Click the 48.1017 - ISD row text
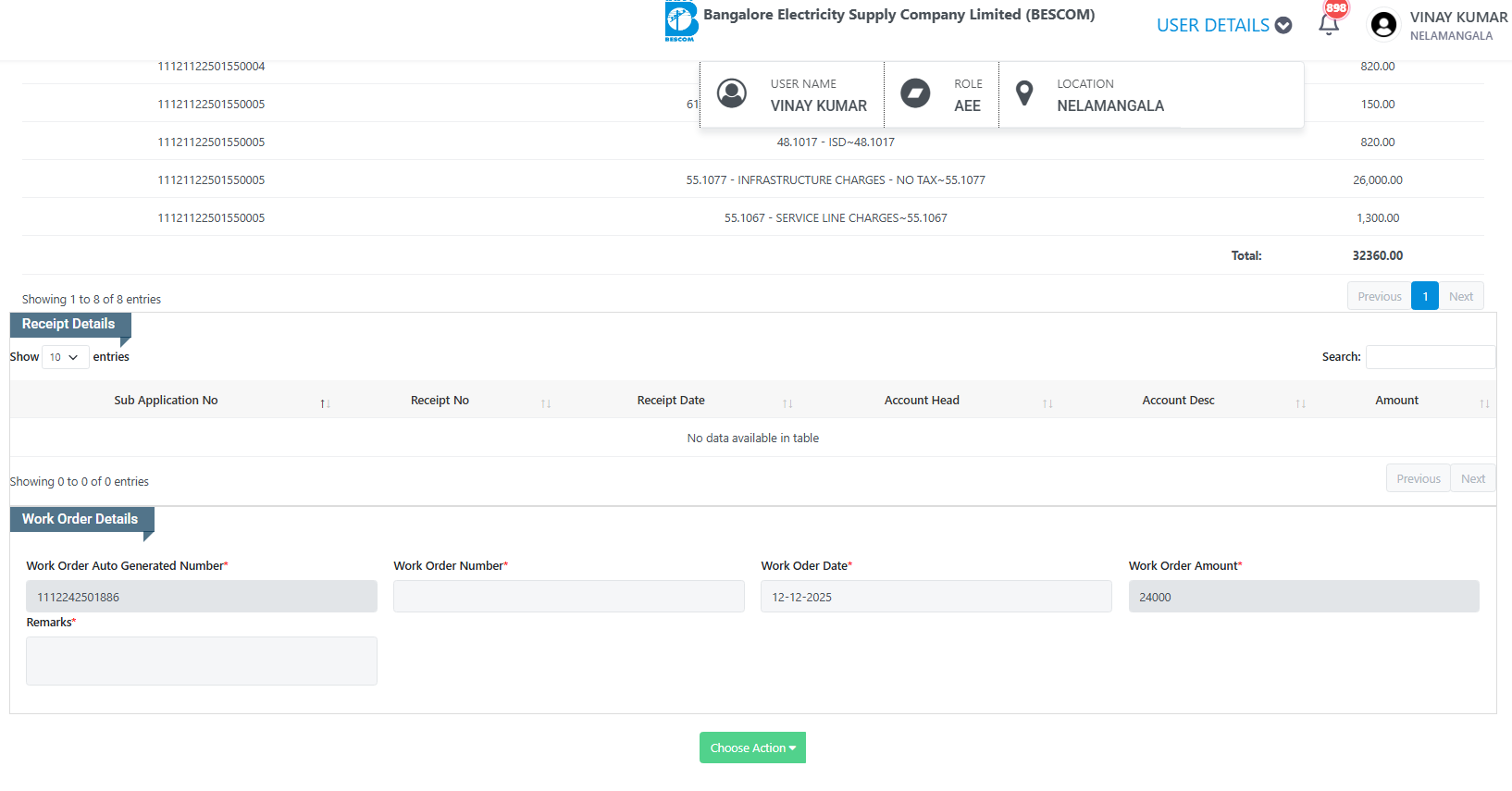The image size is (1512, 791). [836, 142]
